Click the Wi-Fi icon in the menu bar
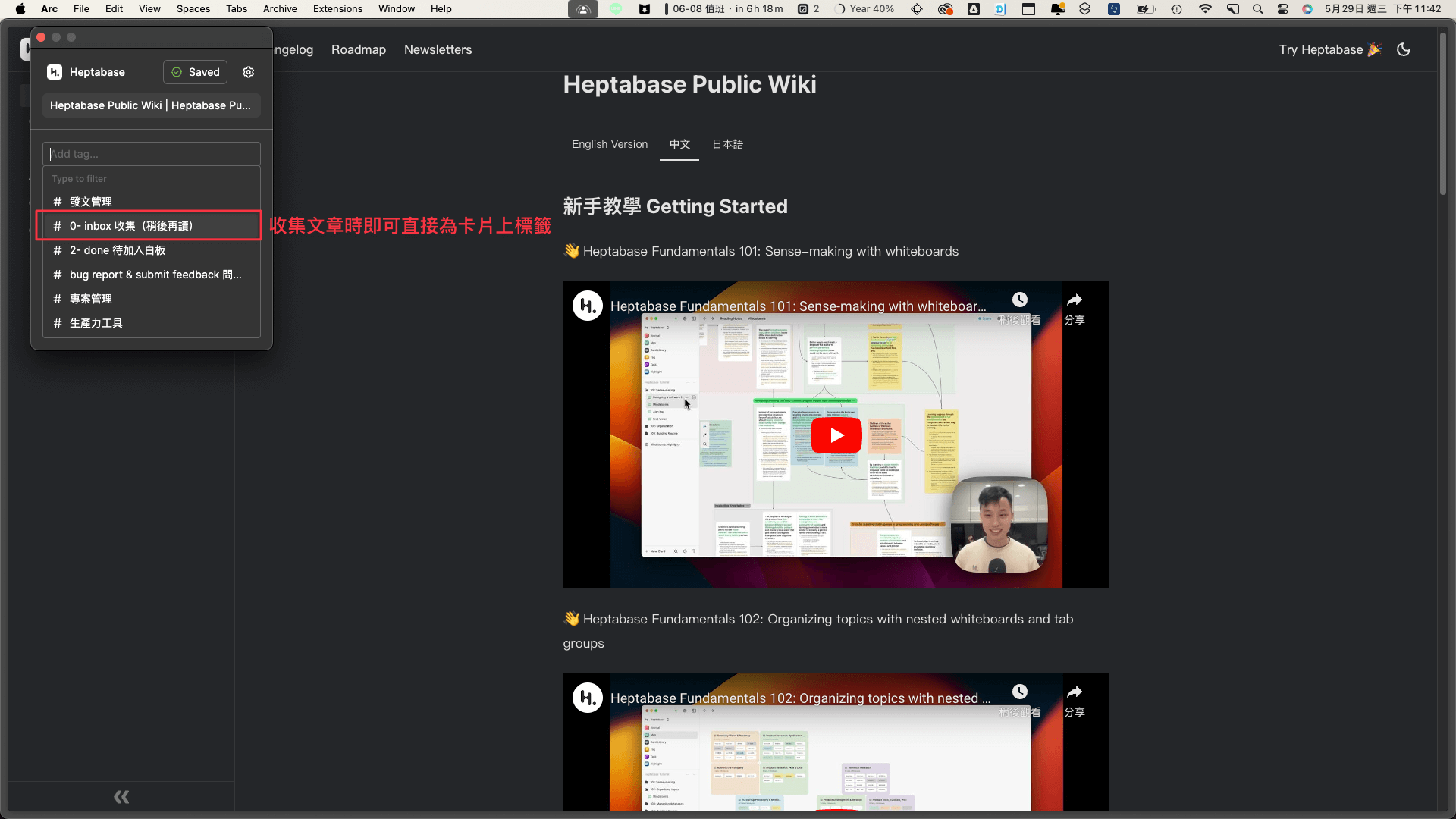The height and width of the screenshot is (819, 1456). tap(1204, 9)
